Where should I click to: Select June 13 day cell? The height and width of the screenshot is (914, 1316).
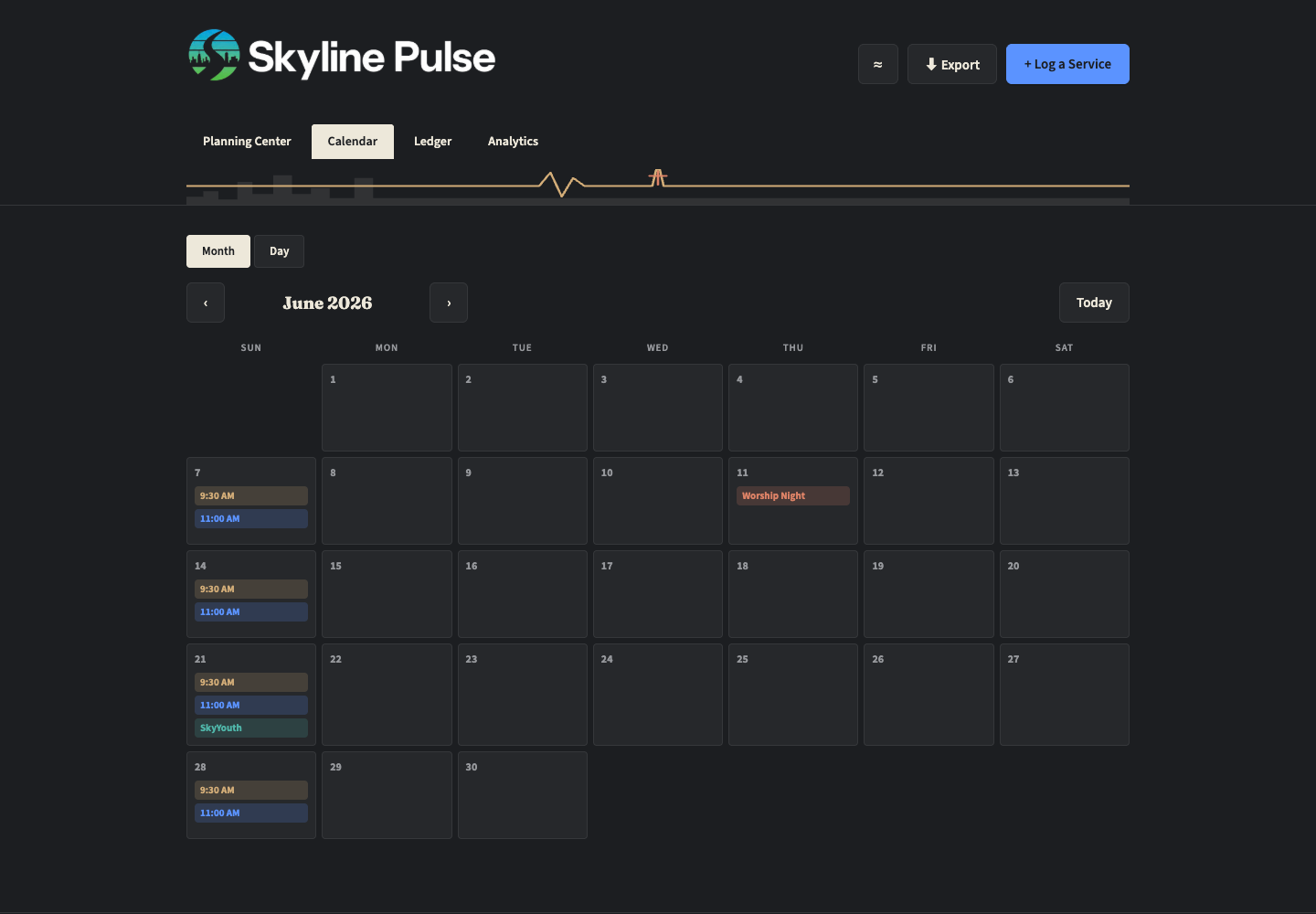[x=1065, y=501]
